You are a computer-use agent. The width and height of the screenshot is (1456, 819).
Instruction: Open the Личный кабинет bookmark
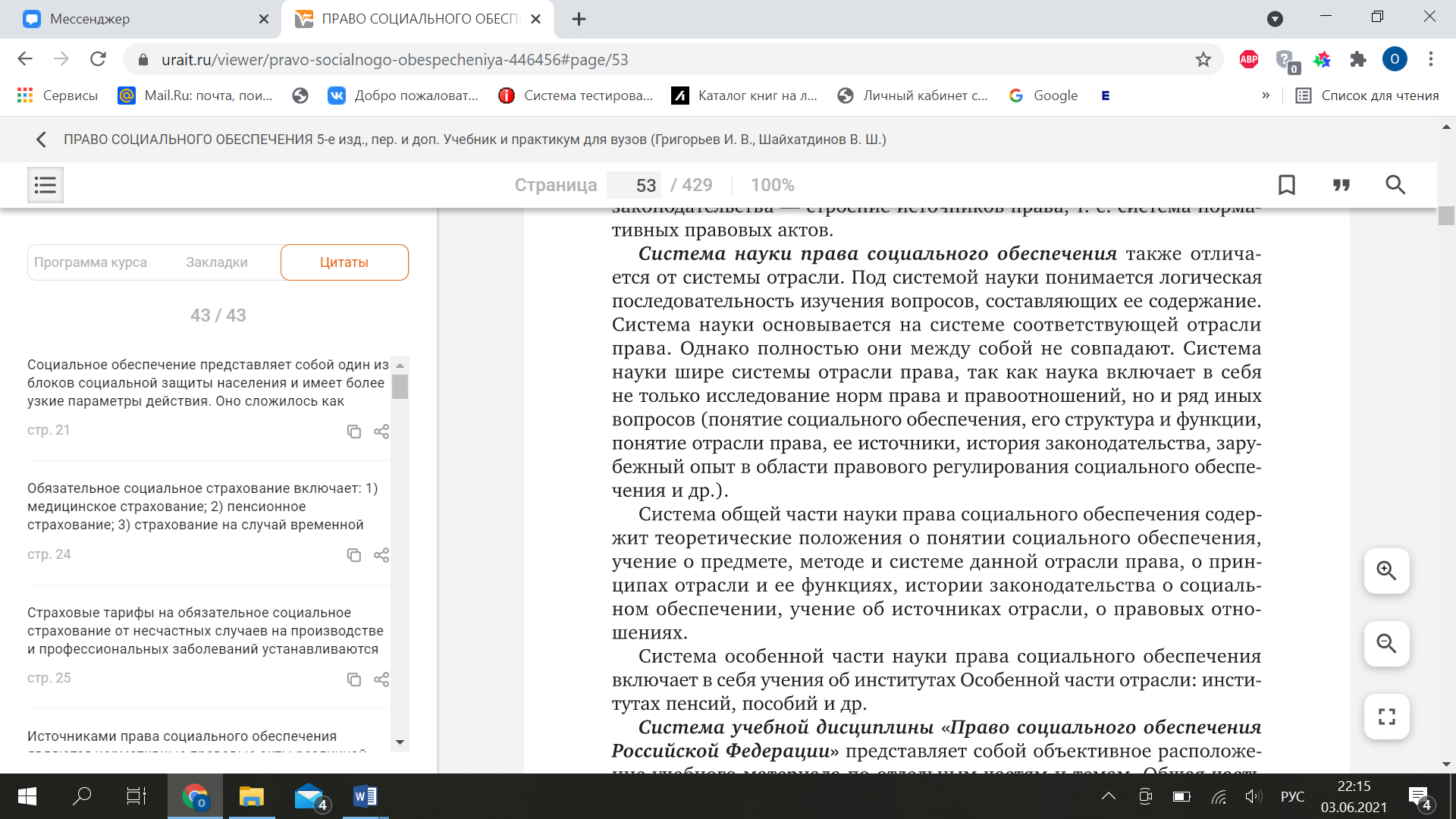point(912,96)
